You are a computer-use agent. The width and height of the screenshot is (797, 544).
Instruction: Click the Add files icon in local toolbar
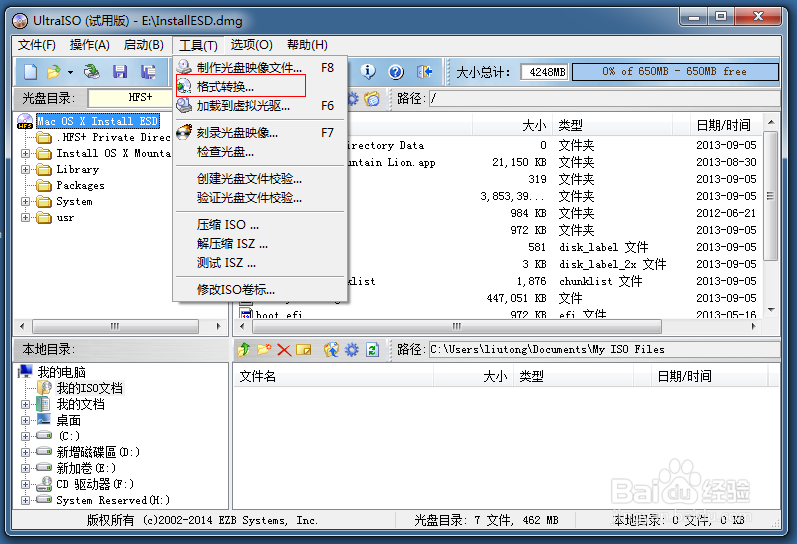(x=331, y=350)
